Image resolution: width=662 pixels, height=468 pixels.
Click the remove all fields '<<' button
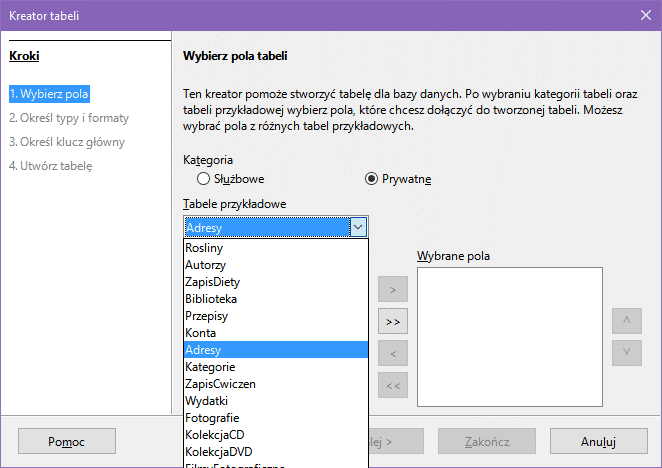coord(392,385)
